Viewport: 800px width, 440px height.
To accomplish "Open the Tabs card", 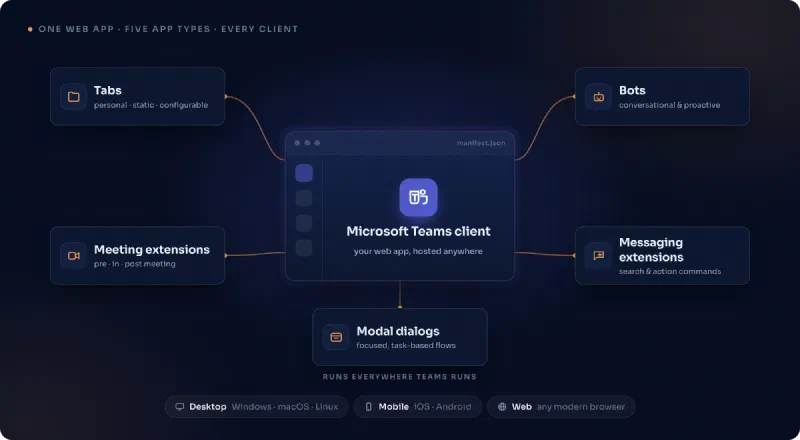I will tap(137, 96).
